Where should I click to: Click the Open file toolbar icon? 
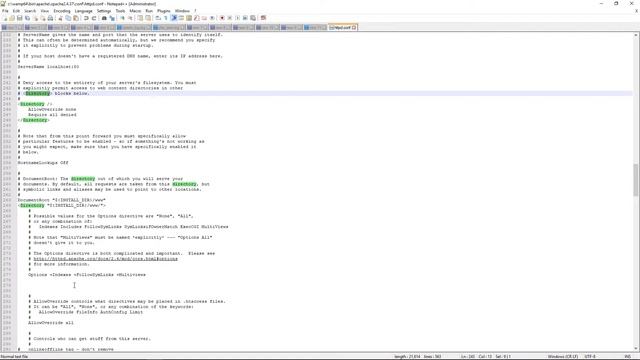[12, 18]
